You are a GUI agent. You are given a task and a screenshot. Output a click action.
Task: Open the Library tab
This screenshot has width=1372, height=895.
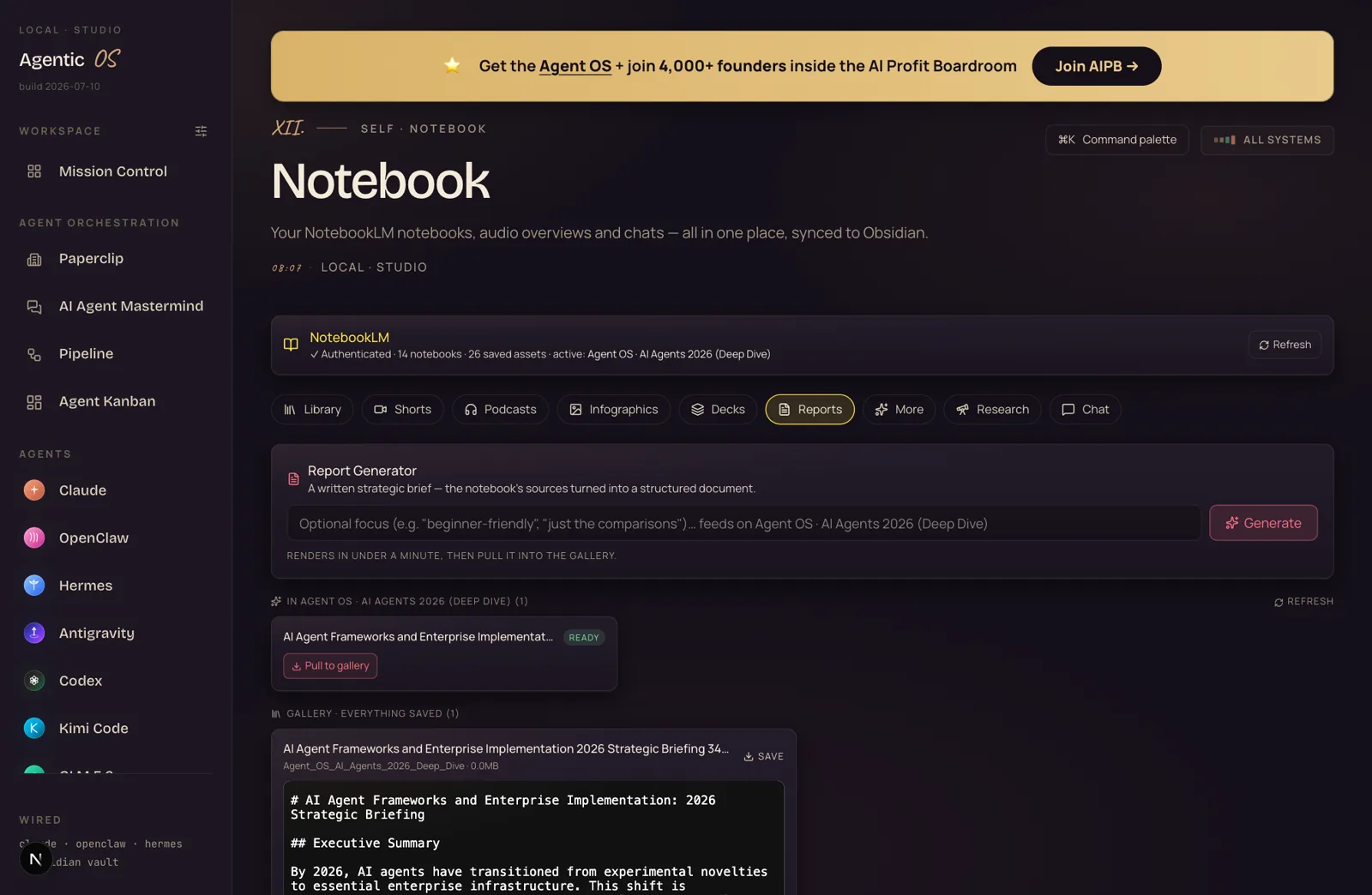click(x=312, y=410)
